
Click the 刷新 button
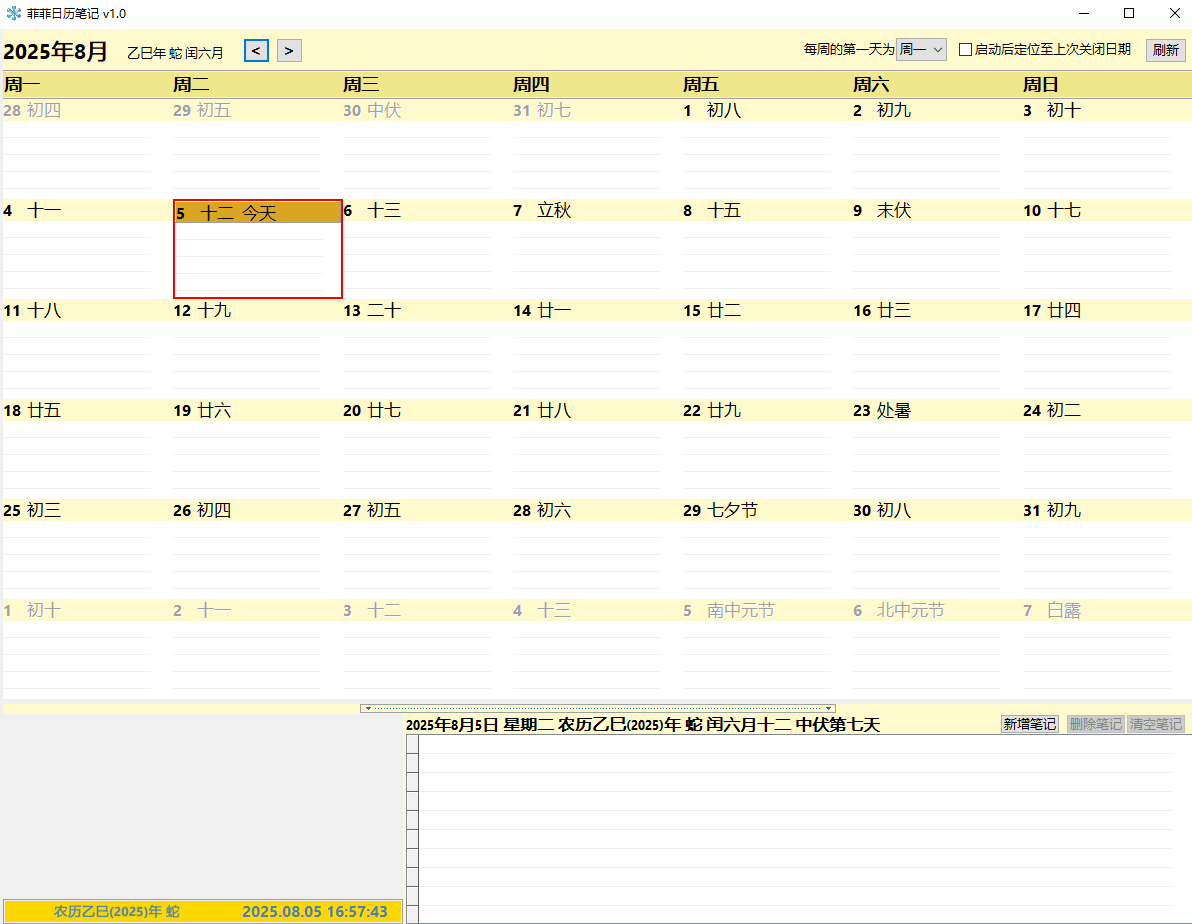1165,50
